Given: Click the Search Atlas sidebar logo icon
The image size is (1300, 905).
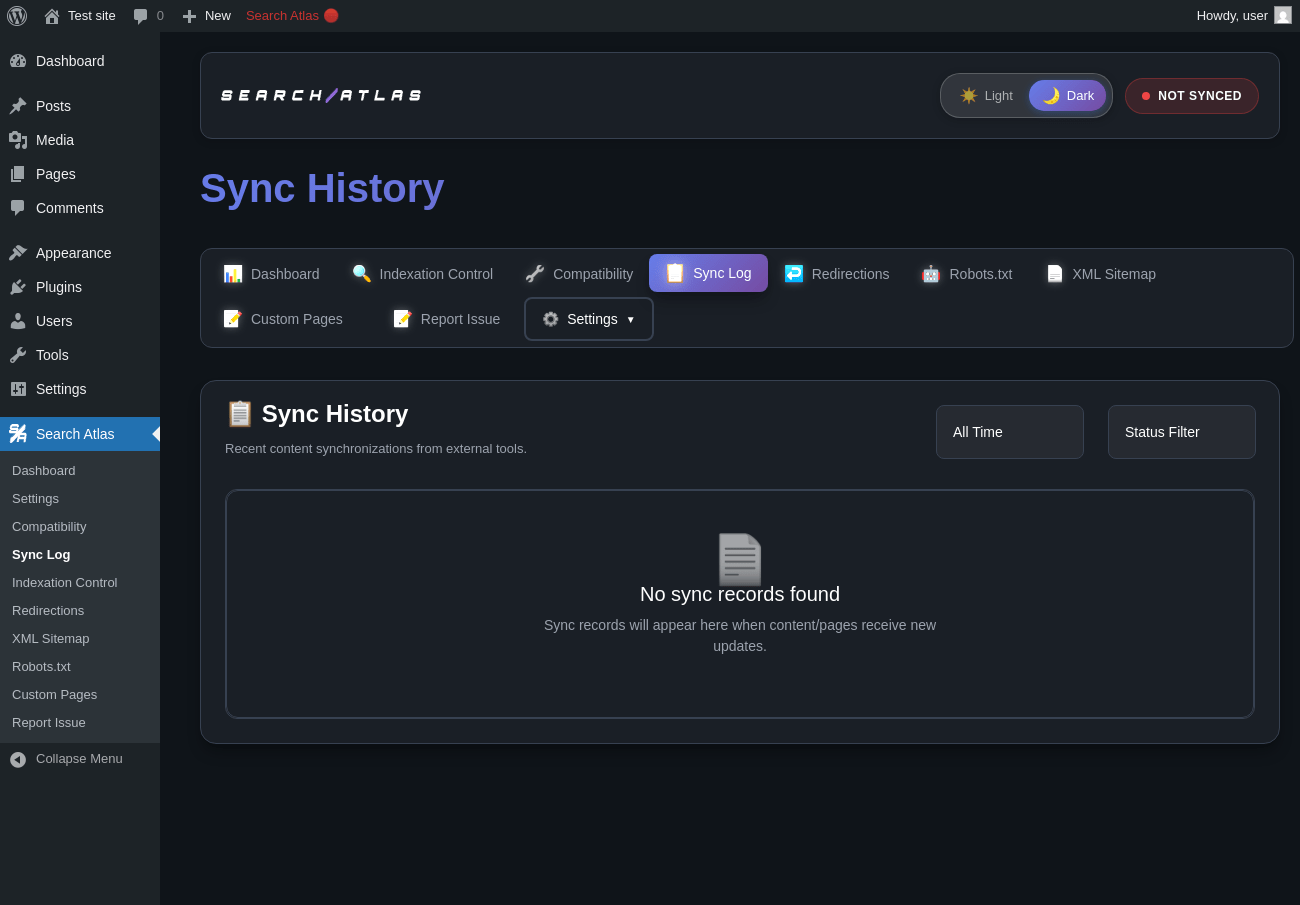Looking at the screenshot, I should (x=18, y=434).
